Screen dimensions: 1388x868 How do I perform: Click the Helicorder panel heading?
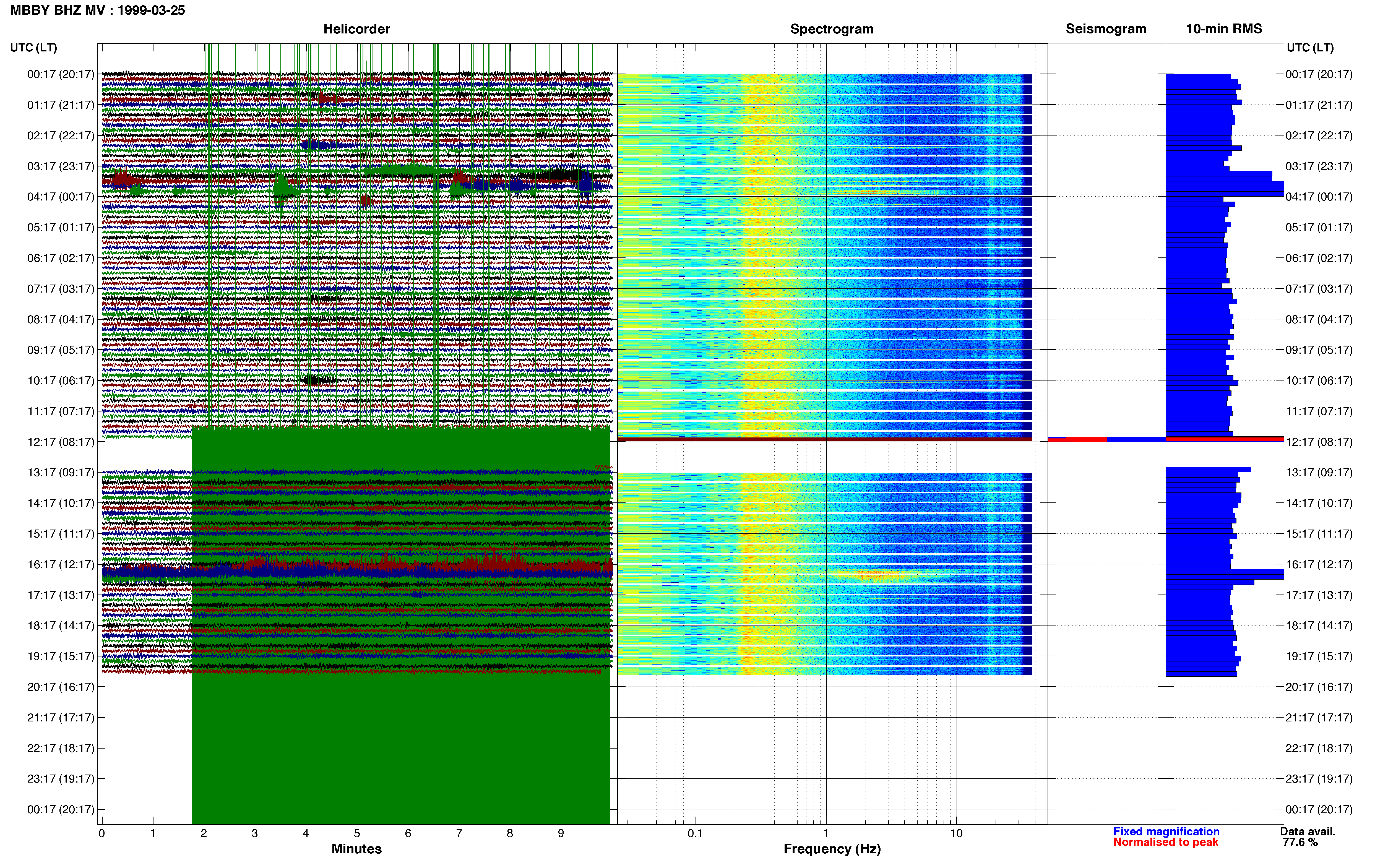[356, 29]
